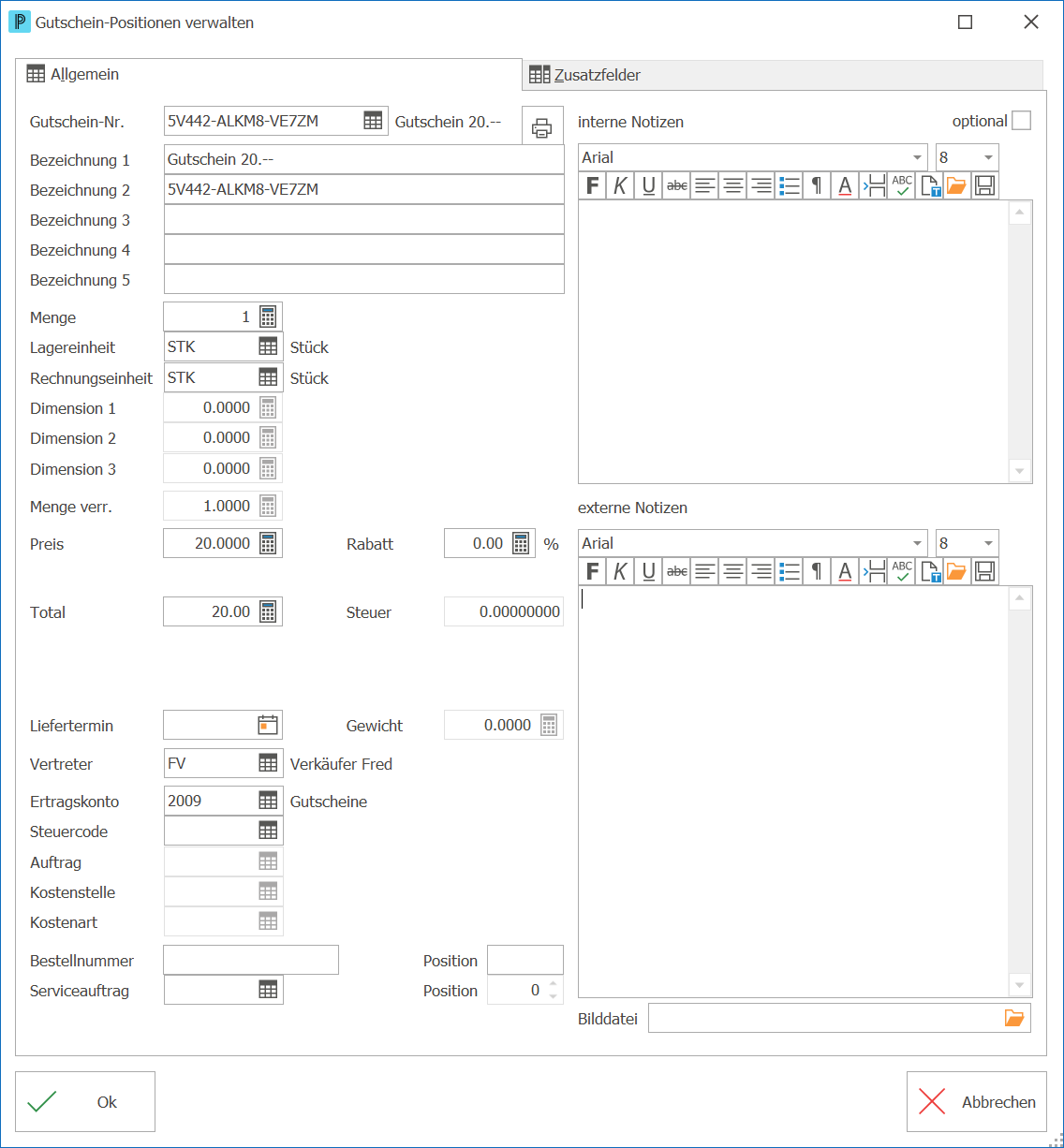Open Rechnungseinheit lookup table icon
The width and height of the screenshot is (1064, 1148).
[268, 377]
